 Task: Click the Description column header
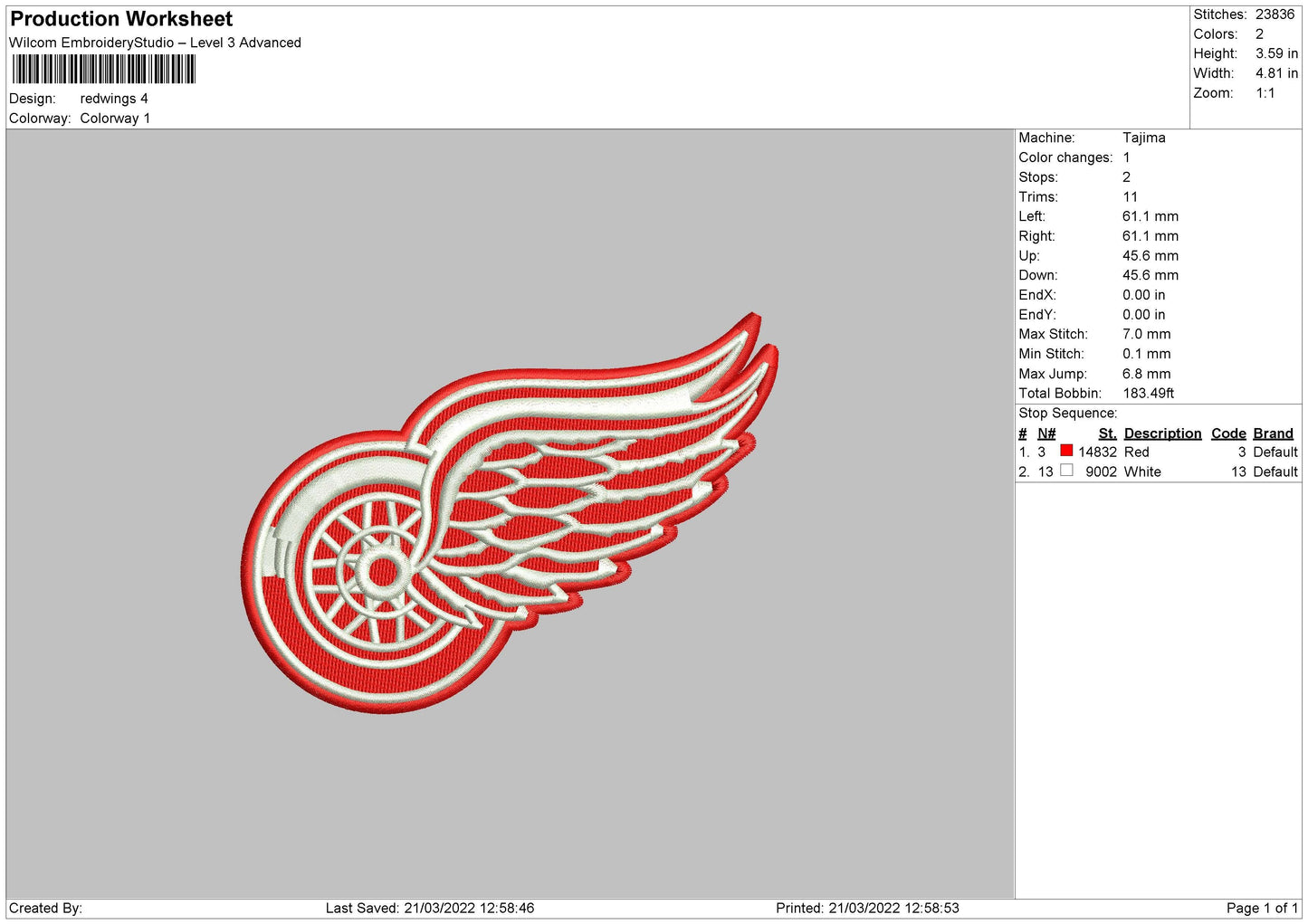(1162, 433)
